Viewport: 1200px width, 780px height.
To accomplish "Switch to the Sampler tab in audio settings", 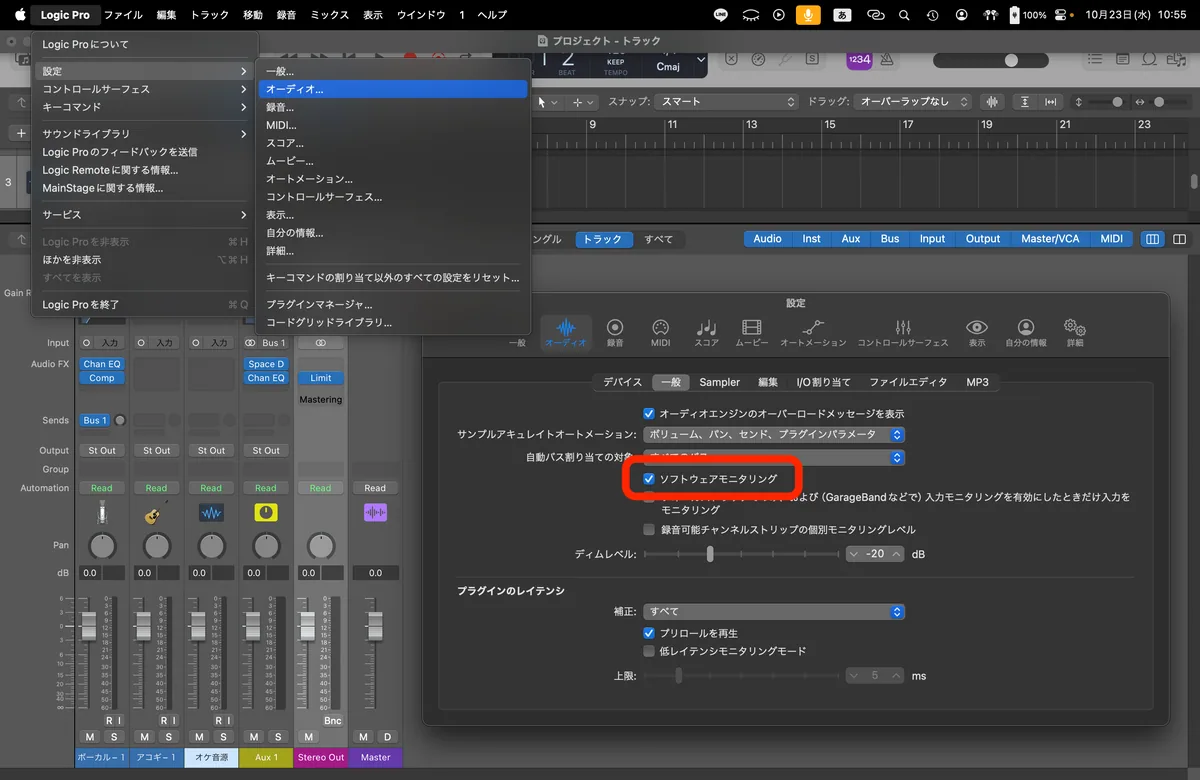I will [x=720, y=382].
